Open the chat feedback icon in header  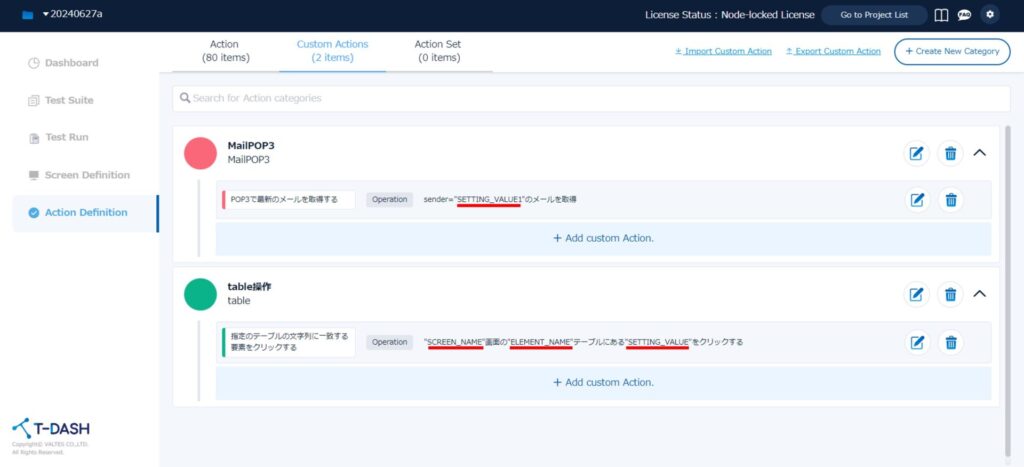point(964,15)
